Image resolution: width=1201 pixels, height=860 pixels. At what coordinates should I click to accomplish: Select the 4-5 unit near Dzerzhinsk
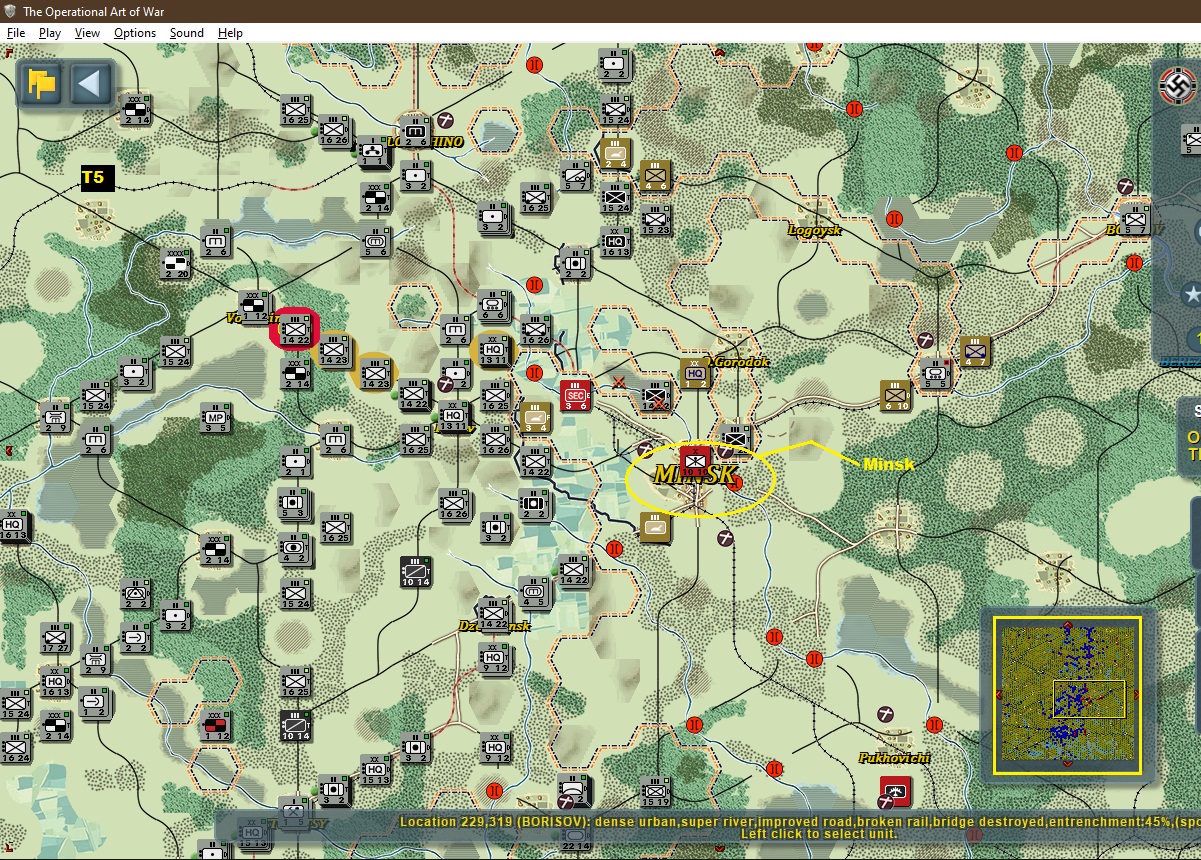(535, 593)
